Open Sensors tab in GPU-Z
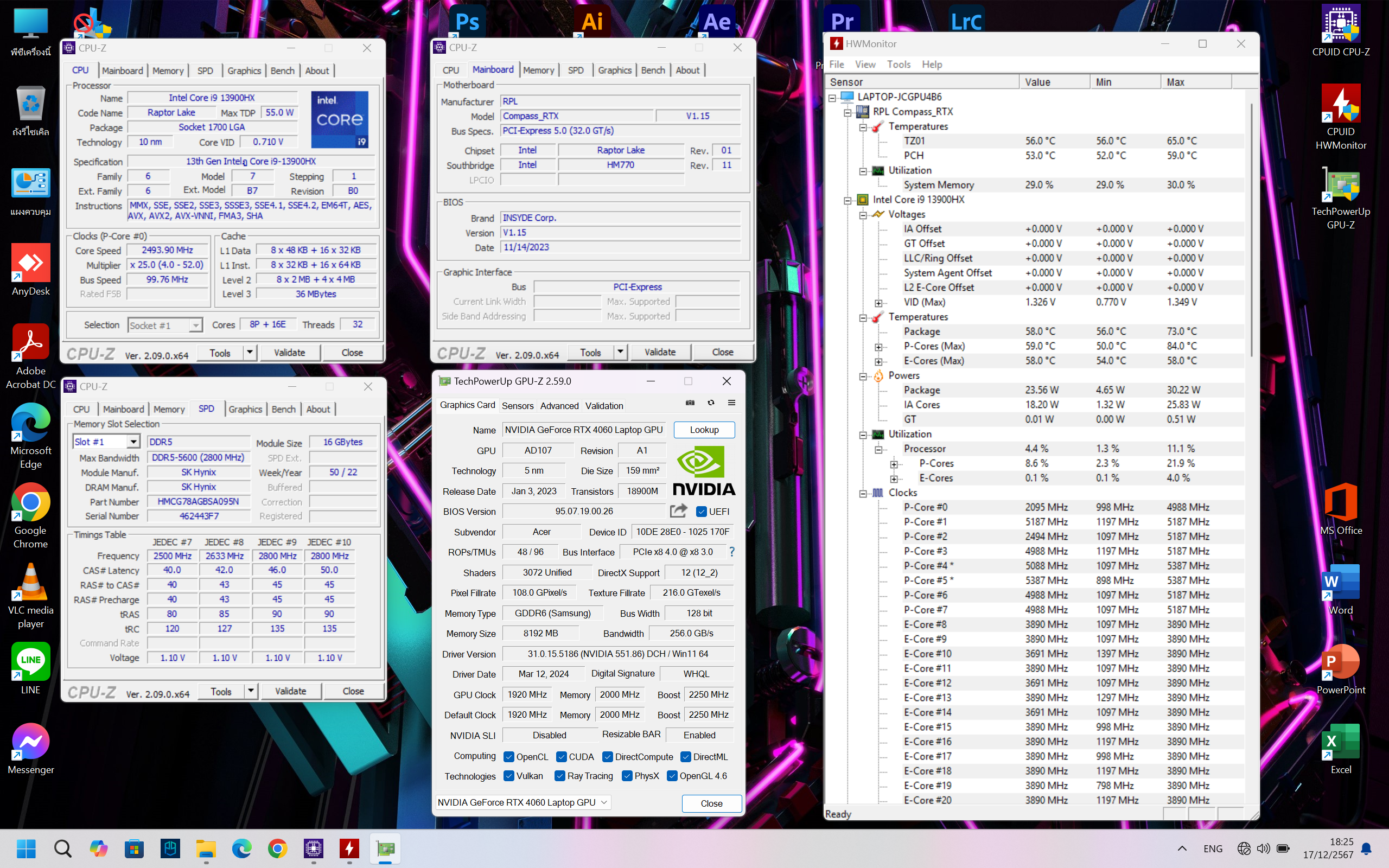 517,405
